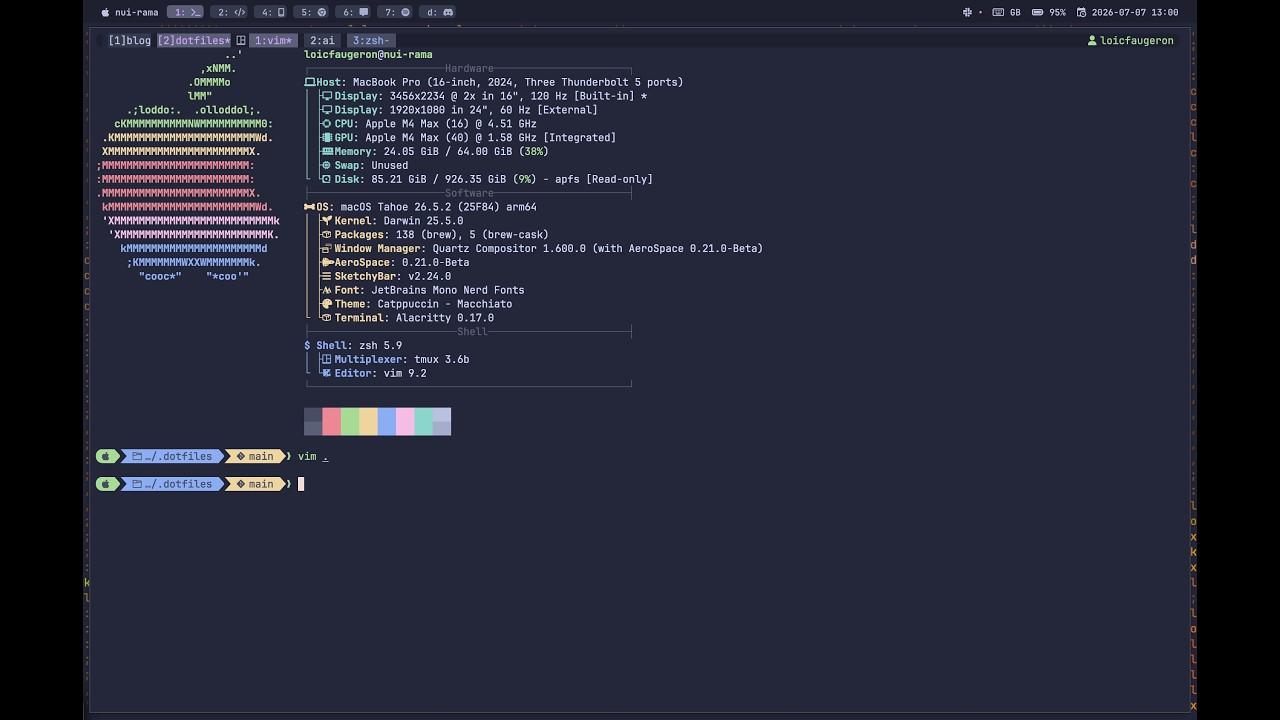Click monitor icon of Built-in display
The height and width of the screenshot is (720, 1280).
pyautogui.click(x=327, y=96)
